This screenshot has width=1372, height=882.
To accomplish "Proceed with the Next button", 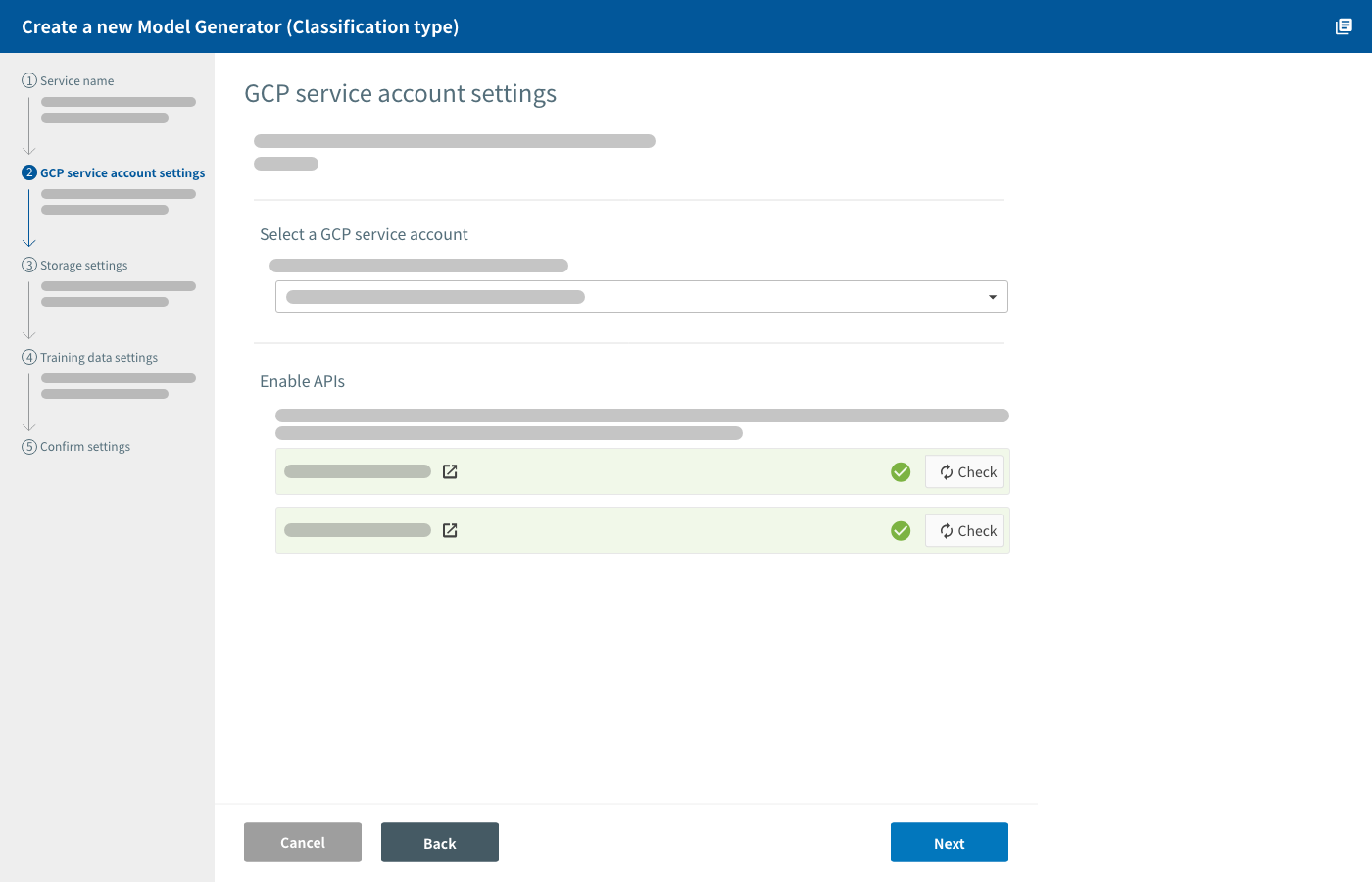I will point(950,842).
